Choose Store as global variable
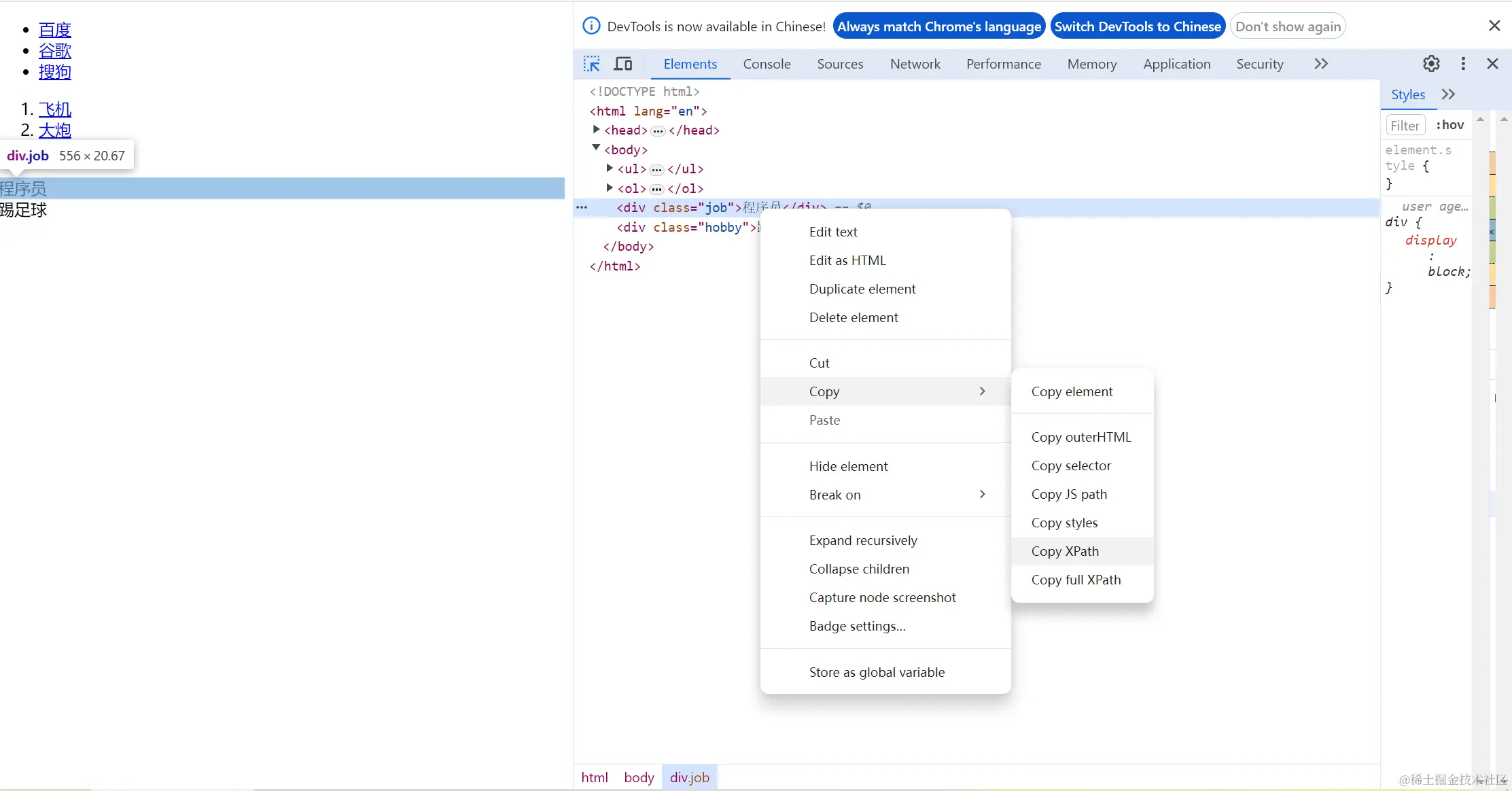Viewport: 1512px width, 791px height. pos(885,672)
